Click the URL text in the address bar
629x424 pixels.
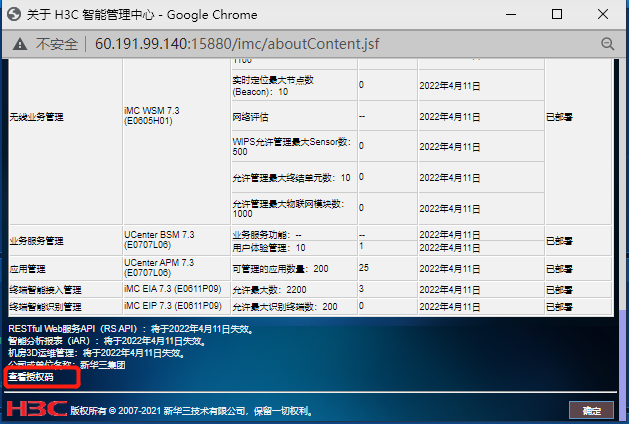(237, 44)
